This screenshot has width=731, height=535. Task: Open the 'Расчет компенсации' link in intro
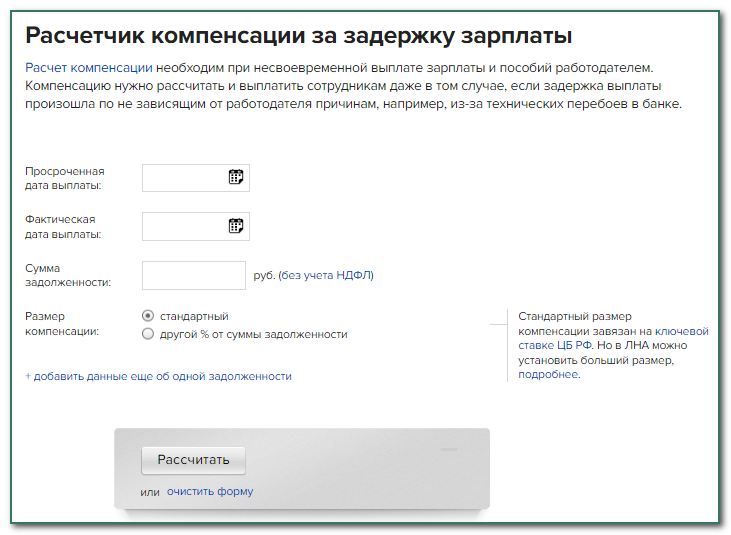(88, 68)
